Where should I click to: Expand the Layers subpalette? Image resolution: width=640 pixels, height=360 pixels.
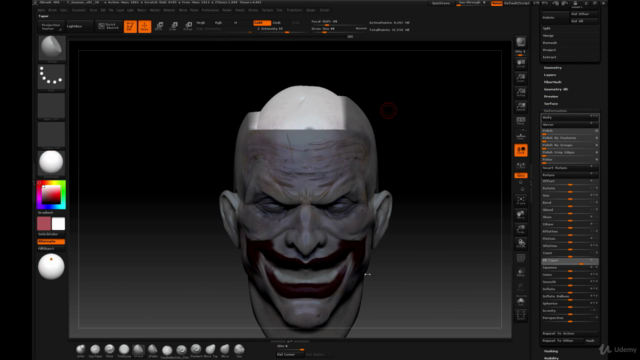click(x=550, y=75)
